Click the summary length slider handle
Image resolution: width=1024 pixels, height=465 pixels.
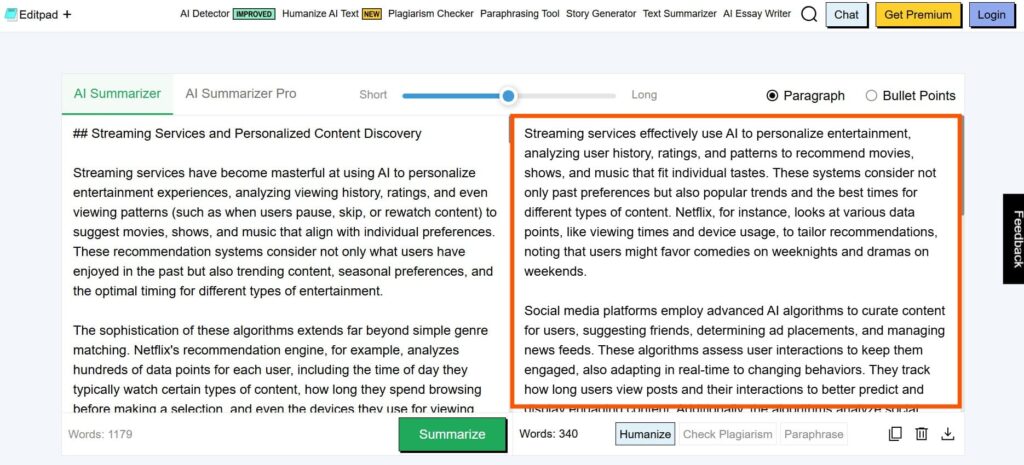point(508,96)
